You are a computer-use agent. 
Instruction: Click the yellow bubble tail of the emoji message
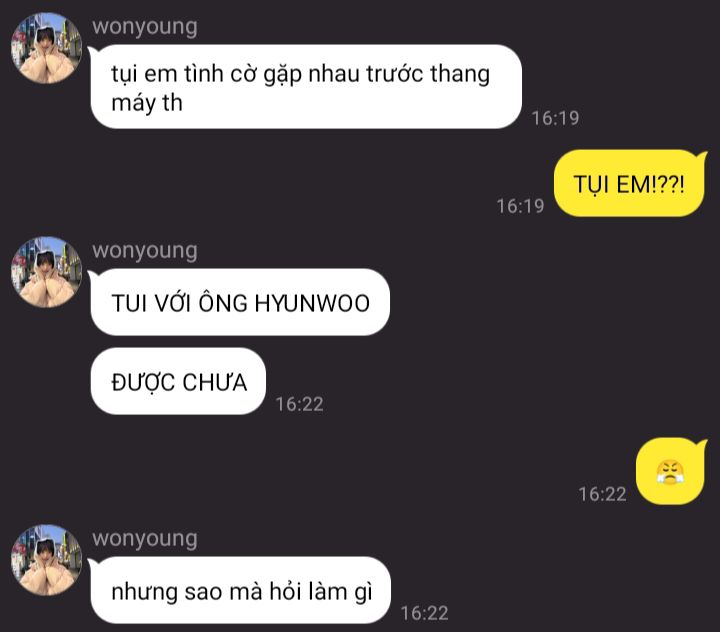[701, 445]
